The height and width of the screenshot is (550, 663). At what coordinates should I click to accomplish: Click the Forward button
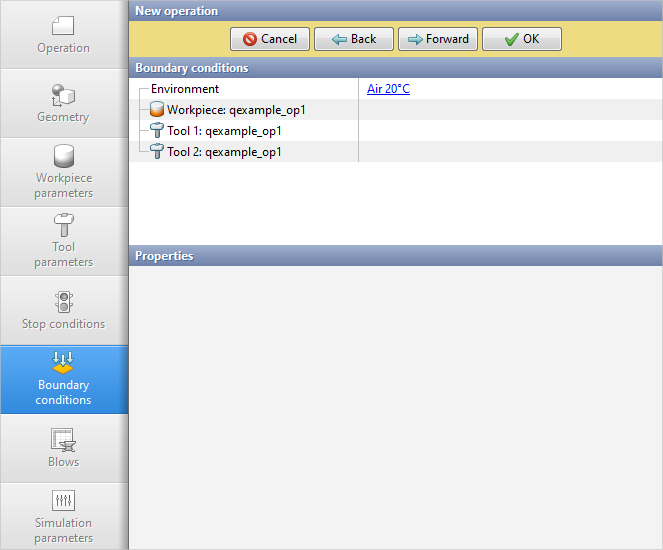tap(437, 39)
